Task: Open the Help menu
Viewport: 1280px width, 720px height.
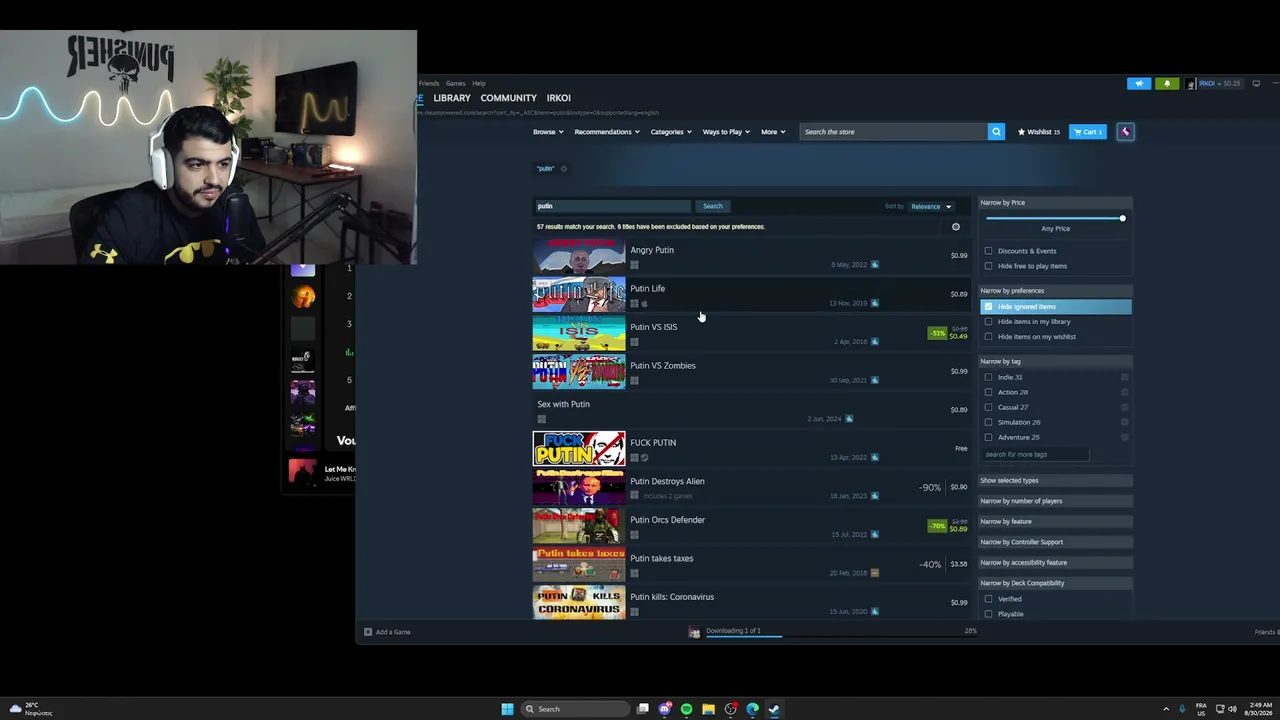Action: [x=479, y=83]
